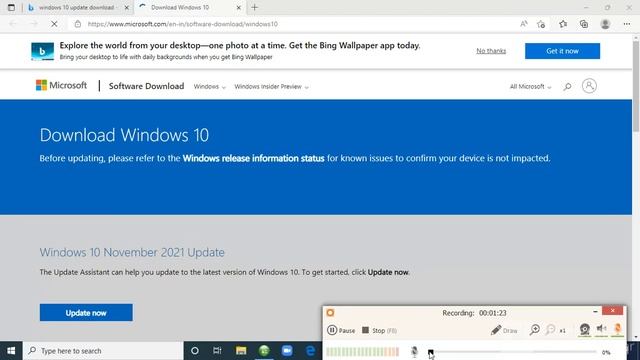Screen dimensions: 640x360
Task: Click the audio level meter
Action: pos(362,351)
